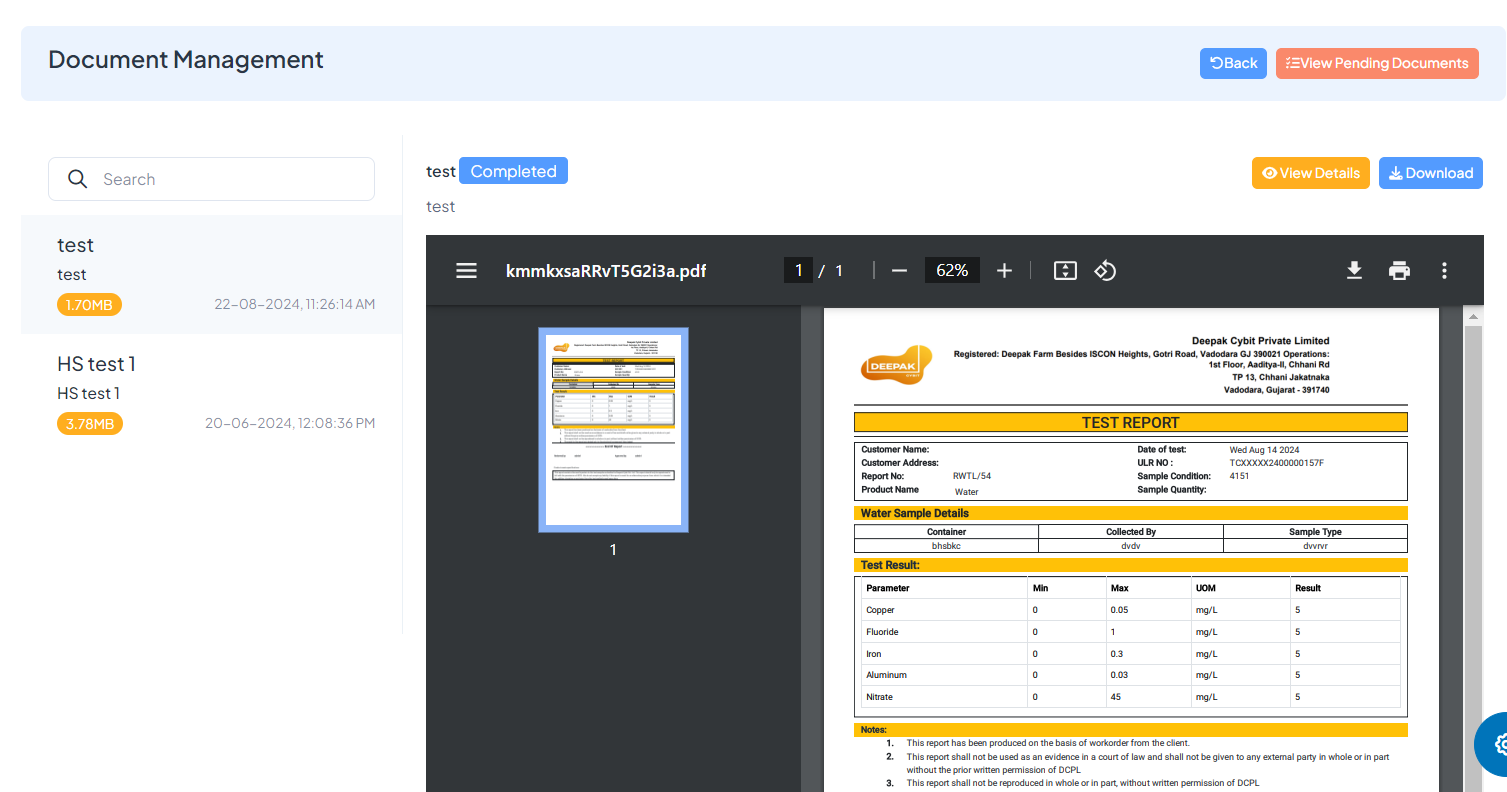Click the Completed status badge

click(513, 170)
